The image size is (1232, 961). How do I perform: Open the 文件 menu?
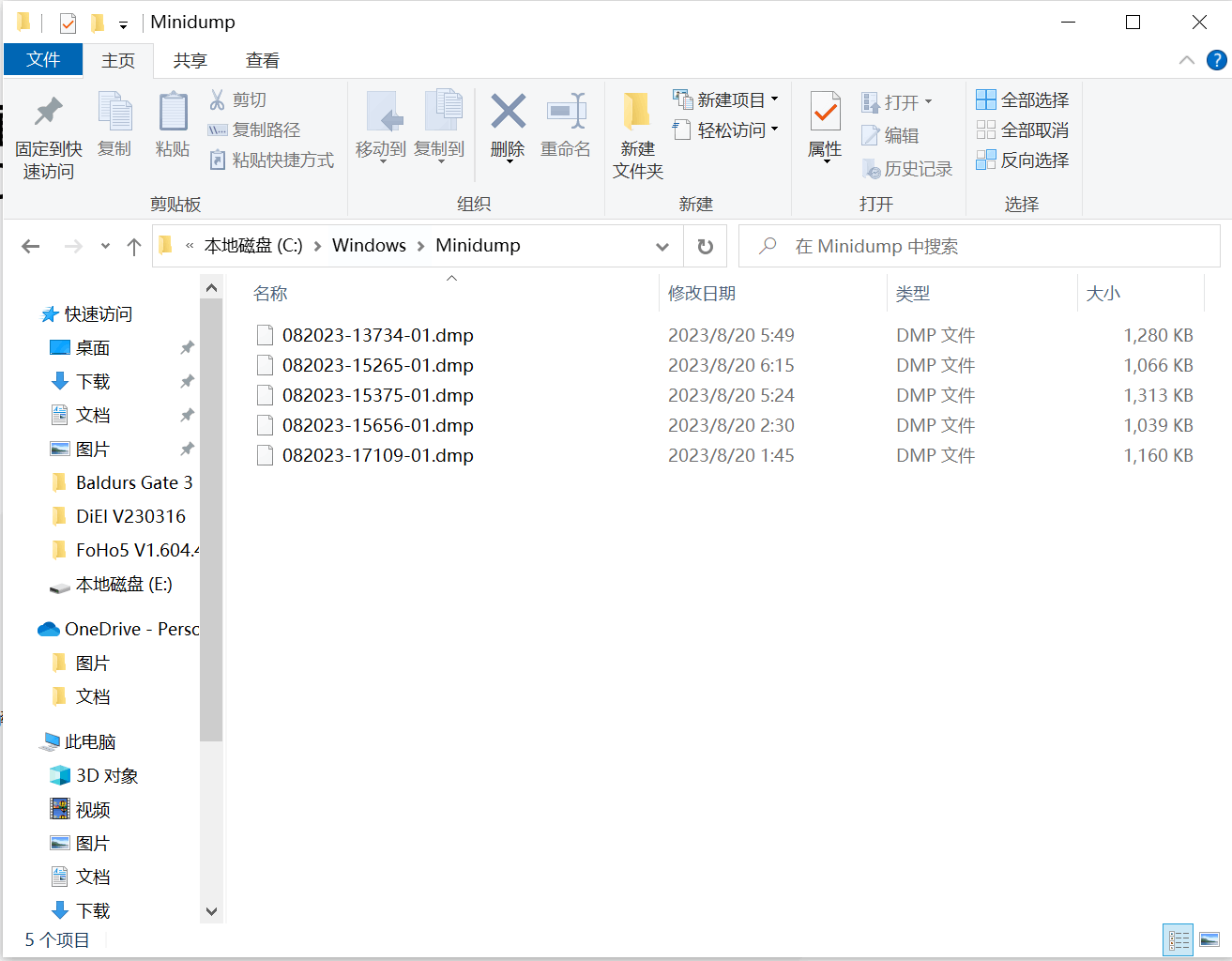pyautogui.click(x=43, y=60)
